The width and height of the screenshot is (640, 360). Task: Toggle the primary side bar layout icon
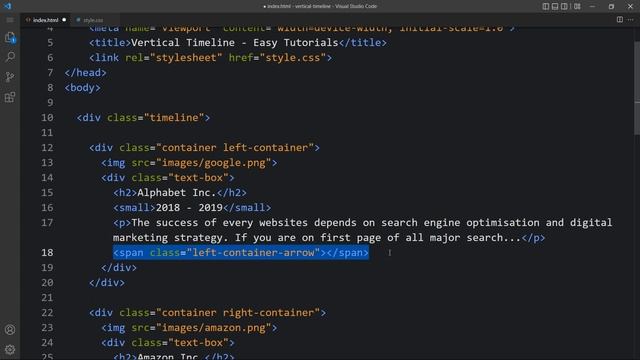click(x=546, y=6)
